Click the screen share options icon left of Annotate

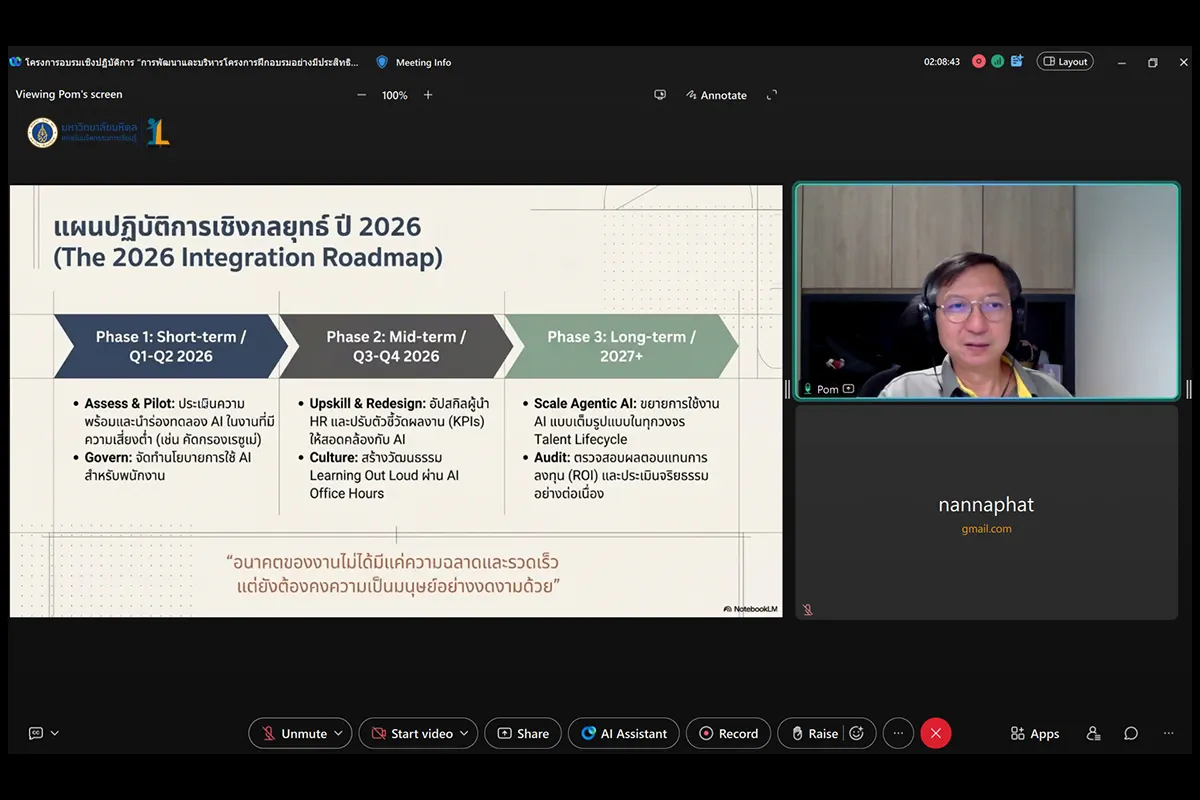point(660,95)
